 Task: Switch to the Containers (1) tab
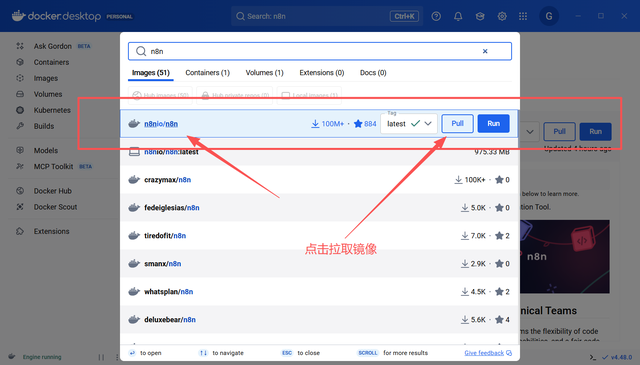coord(207,73)
